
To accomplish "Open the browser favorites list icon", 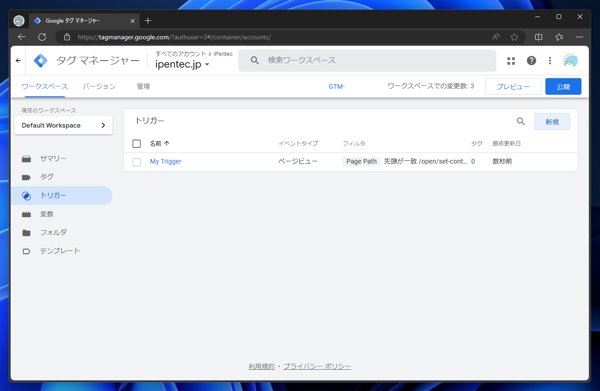I will (x=559, y=37).
